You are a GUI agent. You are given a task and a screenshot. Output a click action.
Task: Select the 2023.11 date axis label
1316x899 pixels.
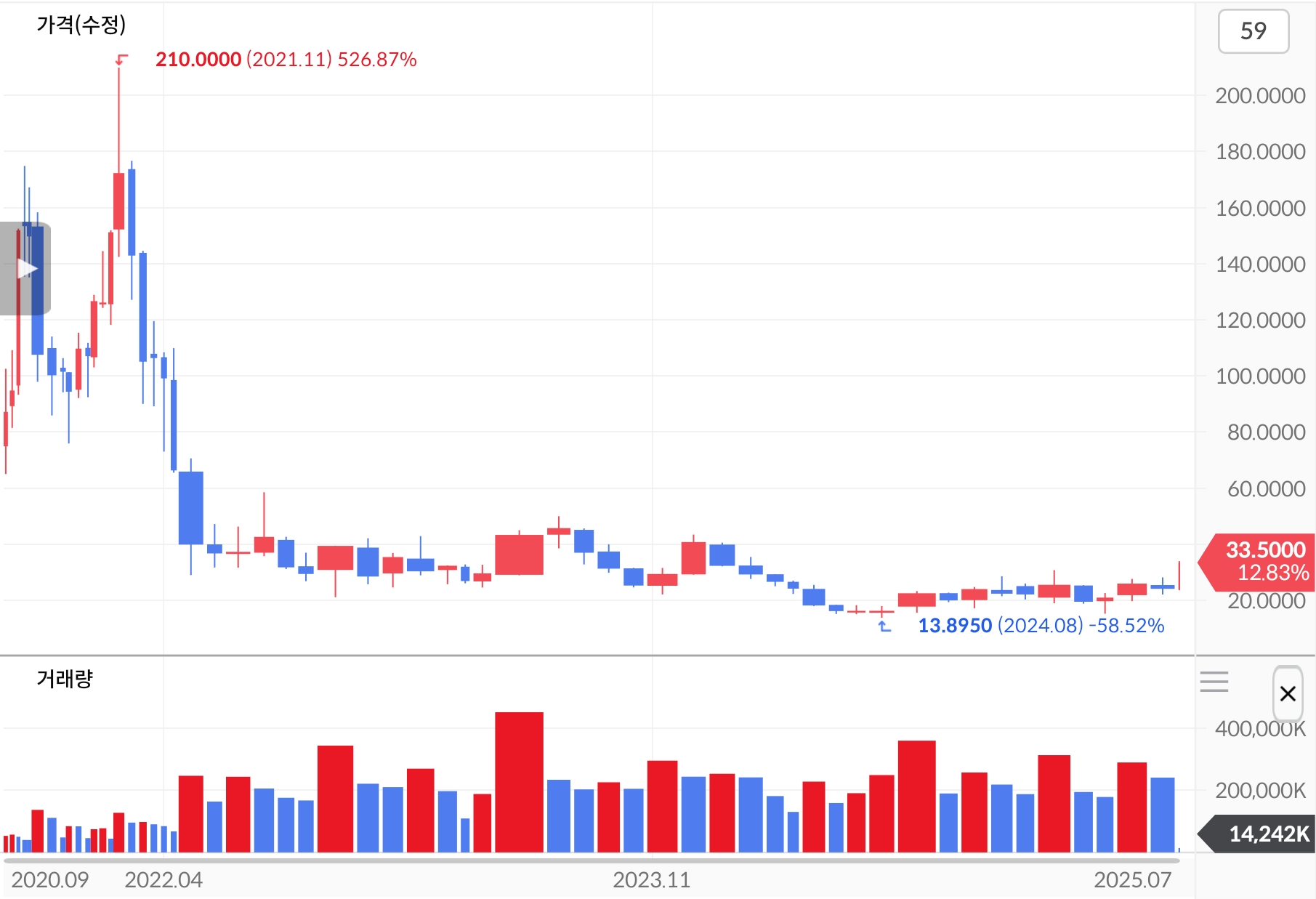coord(651,880)
